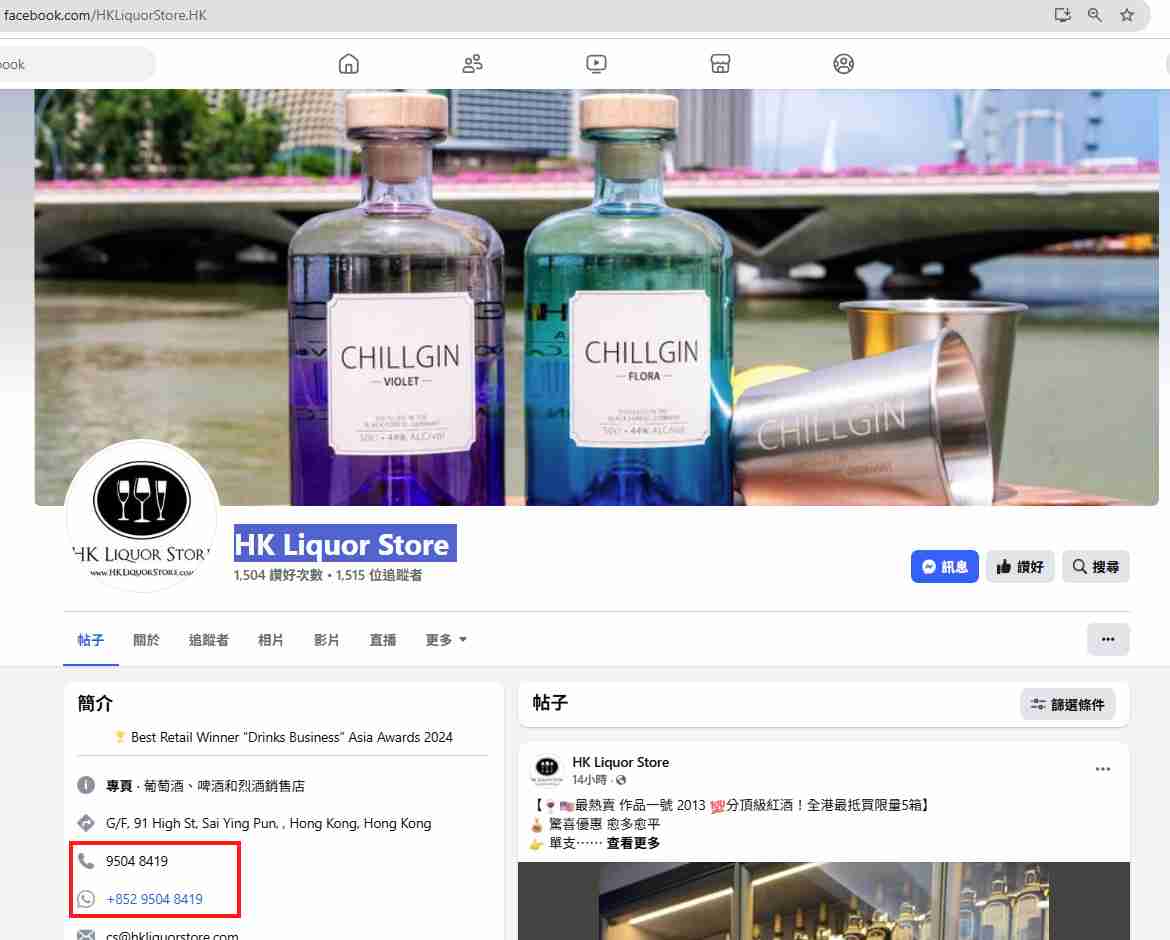Screen dimensions: 1170x940
Task: Click the browser address bar URL
Action: (104, 15)
